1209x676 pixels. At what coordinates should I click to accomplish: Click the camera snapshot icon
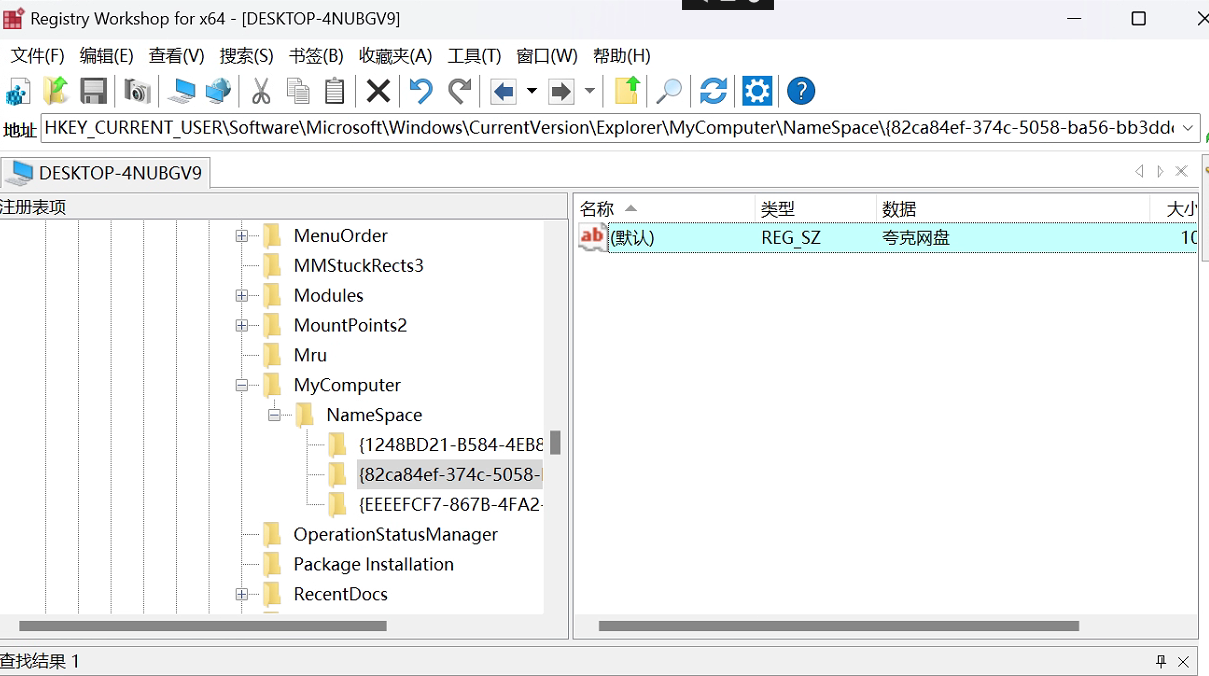pyautogui.click(x=137, y=92)
